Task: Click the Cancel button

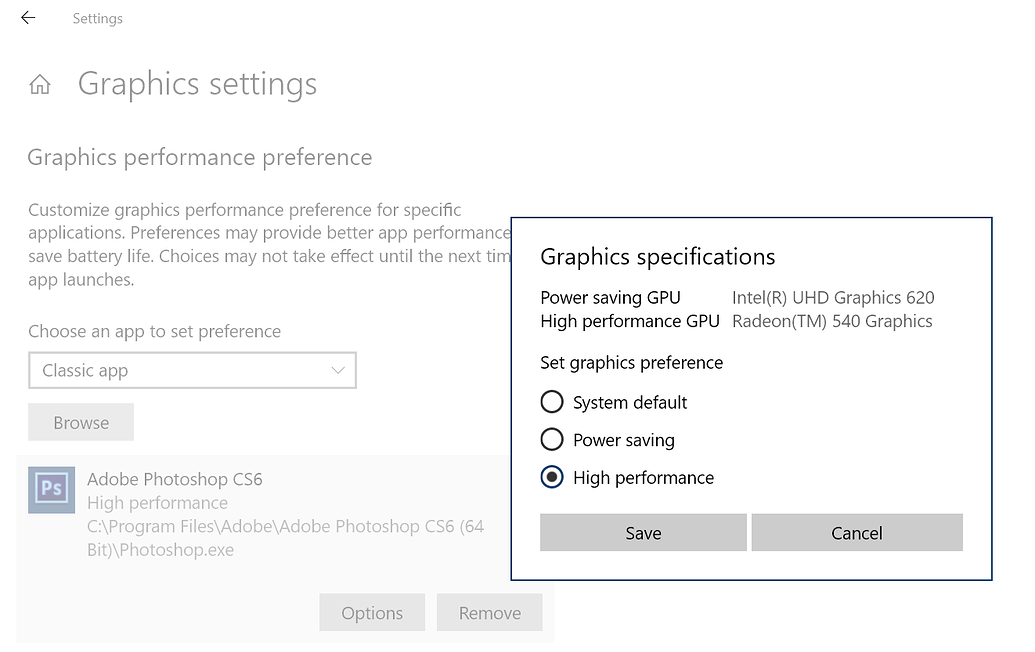Action: point(857,532)
